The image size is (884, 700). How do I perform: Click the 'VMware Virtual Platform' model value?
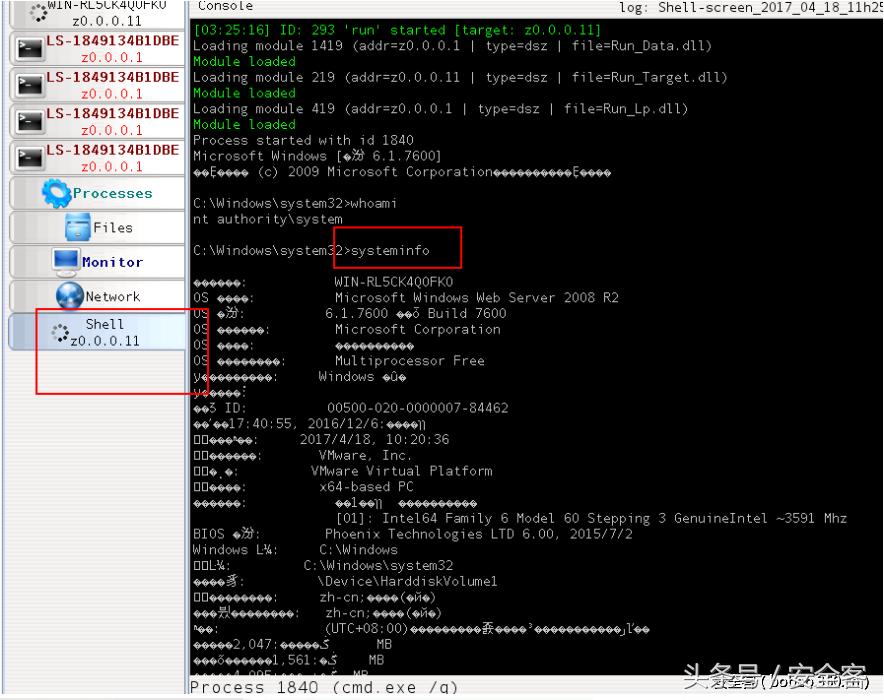(401, 471)
